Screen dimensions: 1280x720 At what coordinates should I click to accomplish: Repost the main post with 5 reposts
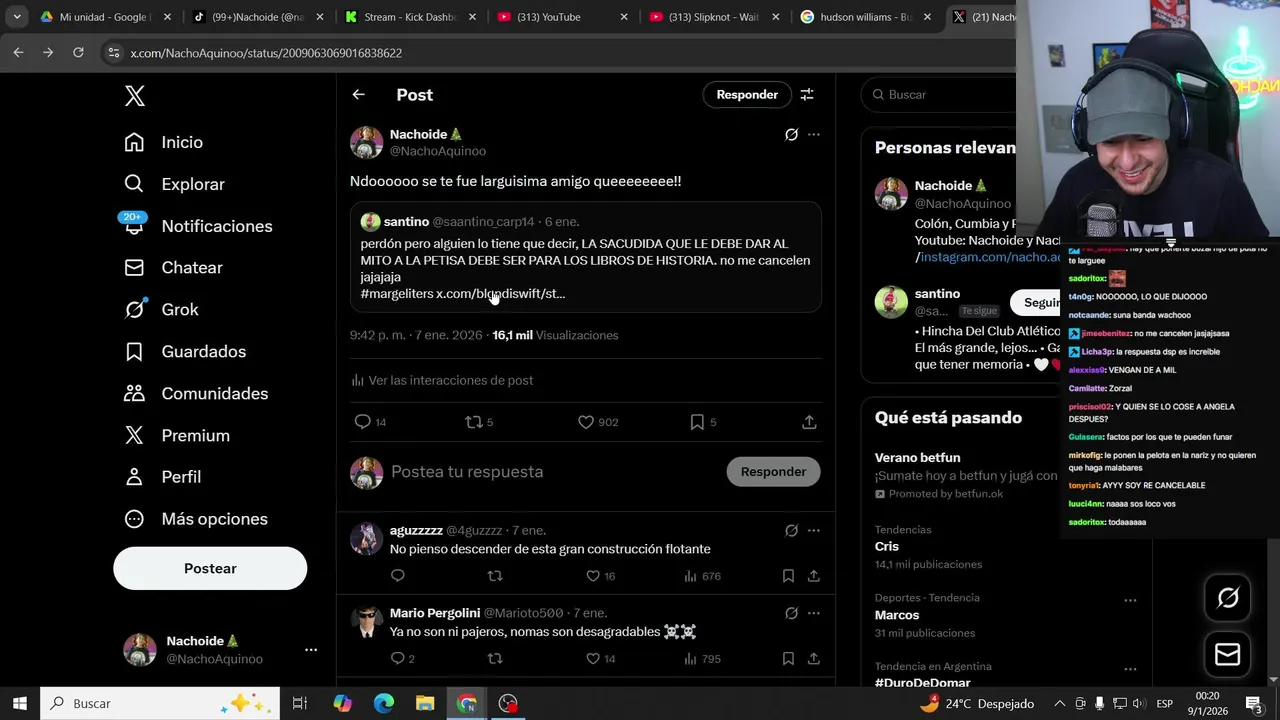coord(474,422)
